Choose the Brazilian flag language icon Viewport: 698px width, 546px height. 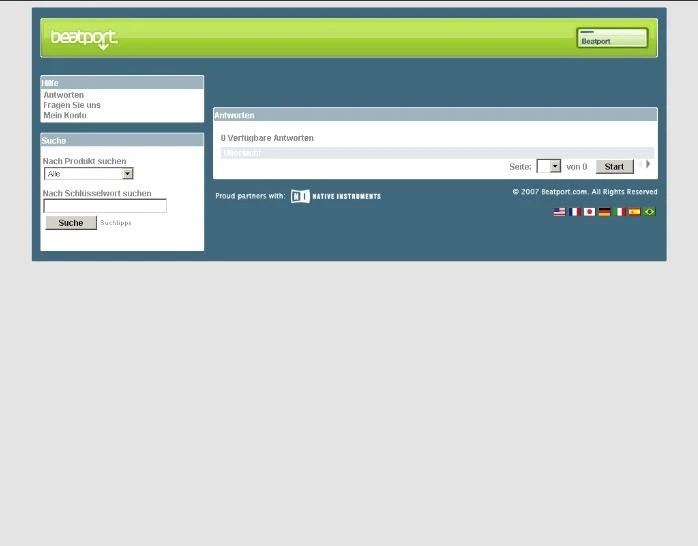[x=649, y=212]
